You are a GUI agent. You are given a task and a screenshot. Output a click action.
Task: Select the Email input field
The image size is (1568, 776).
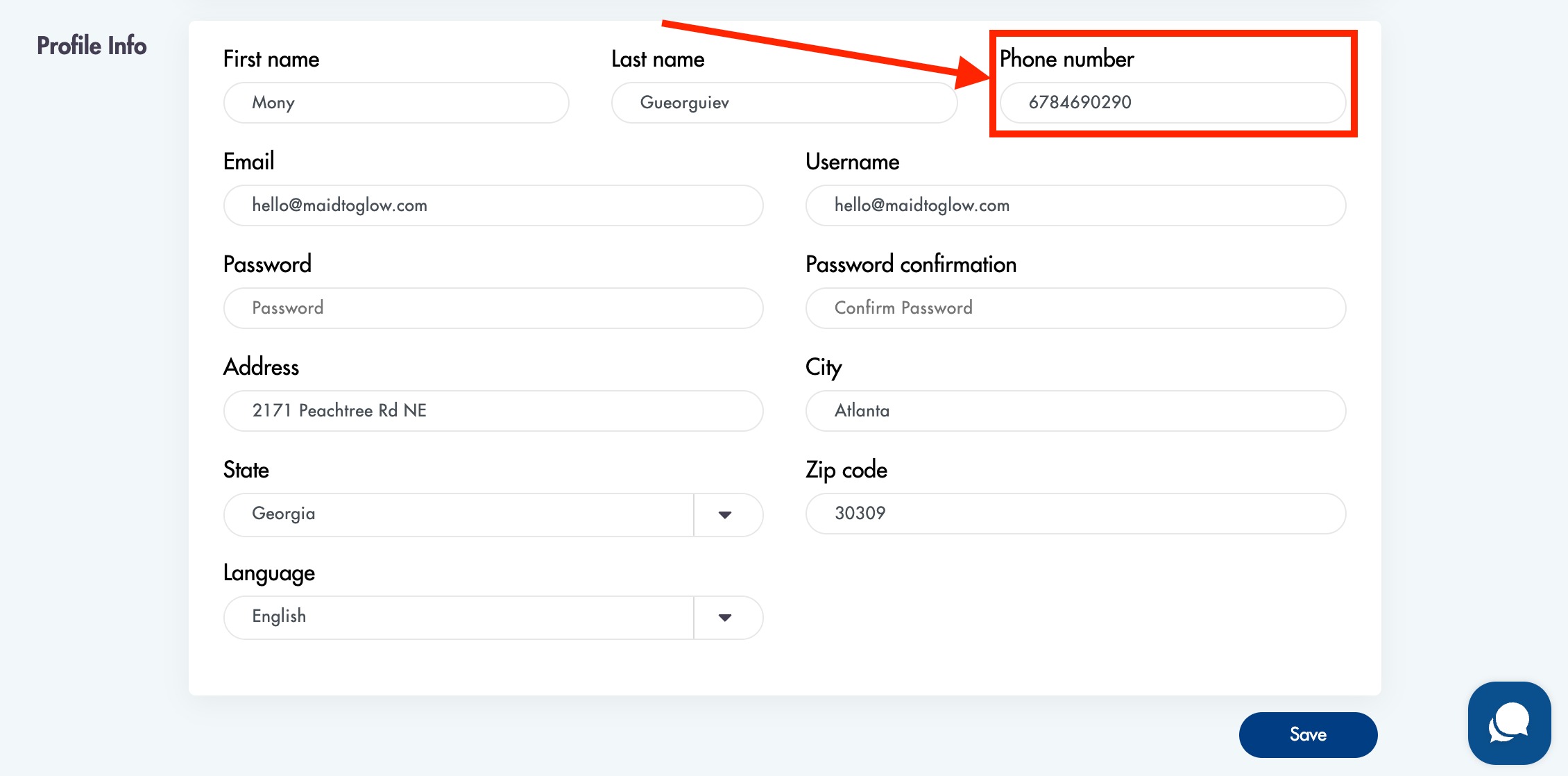(x=493, y=205)
